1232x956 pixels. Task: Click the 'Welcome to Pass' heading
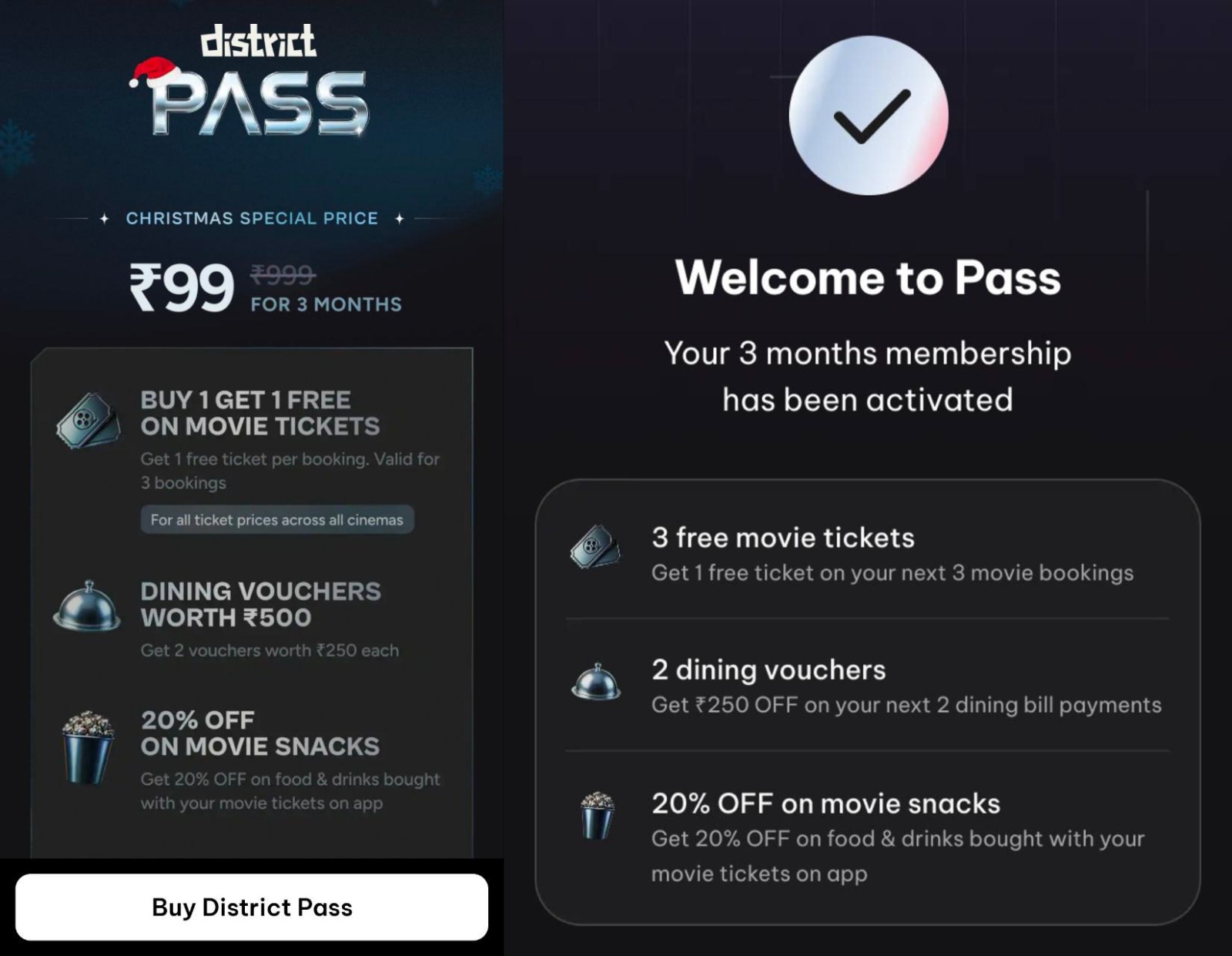click(868, 277)
